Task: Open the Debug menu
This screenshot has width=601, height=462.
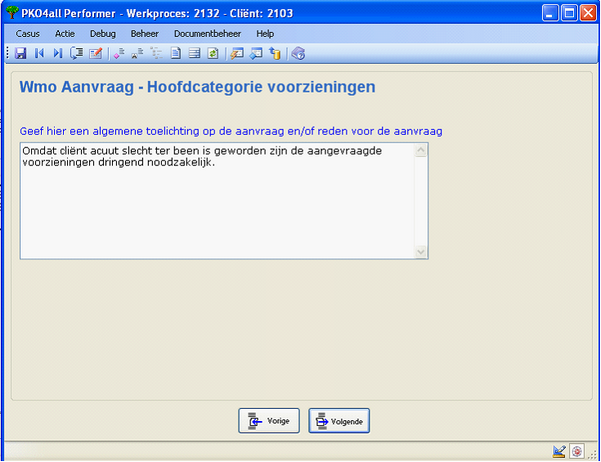Action: click(x=103, y=34)
